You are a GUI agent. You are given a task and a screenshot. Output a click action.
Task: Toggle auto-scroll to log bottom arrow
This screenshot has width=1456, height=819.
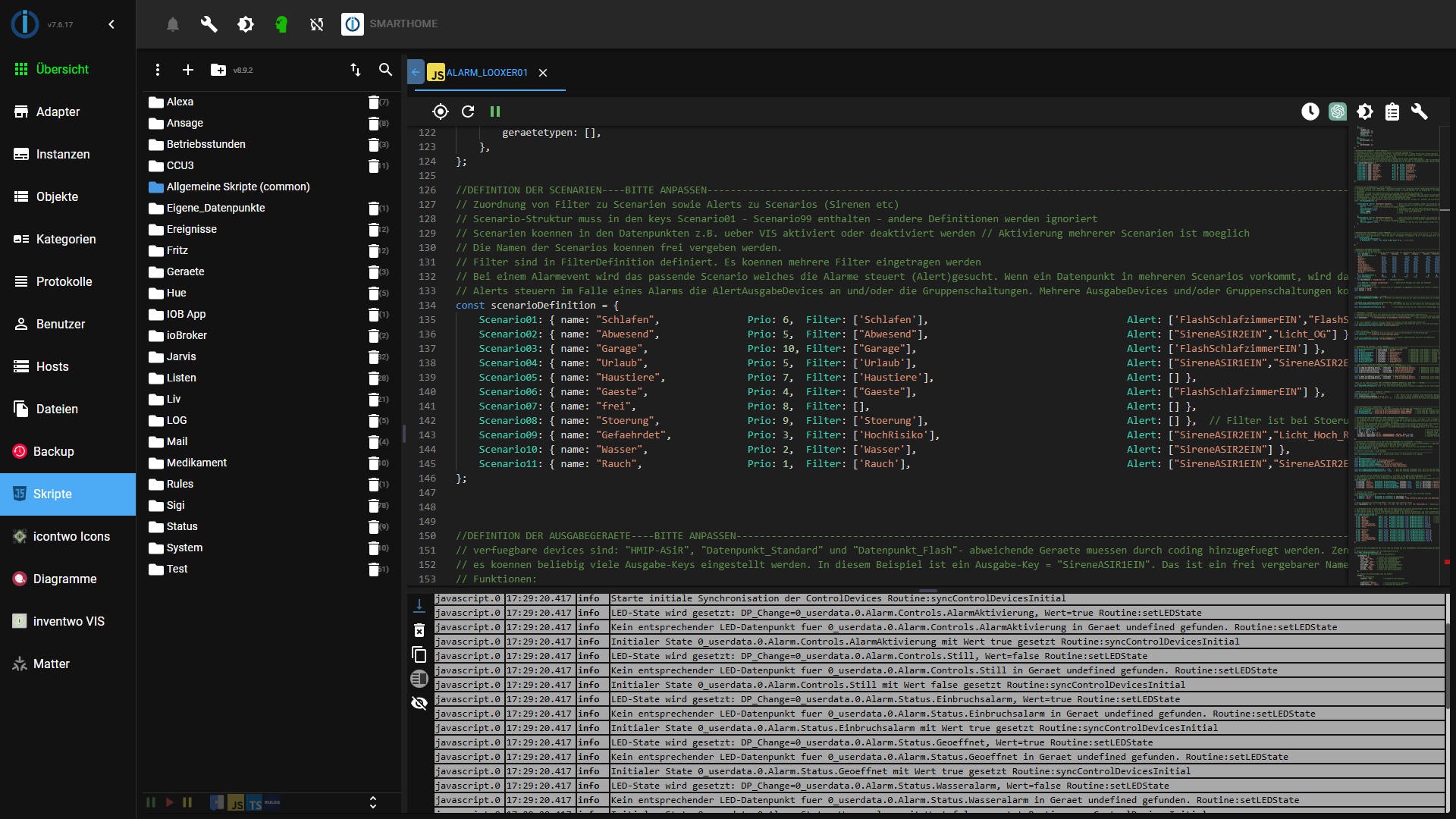tap(419, 605)
